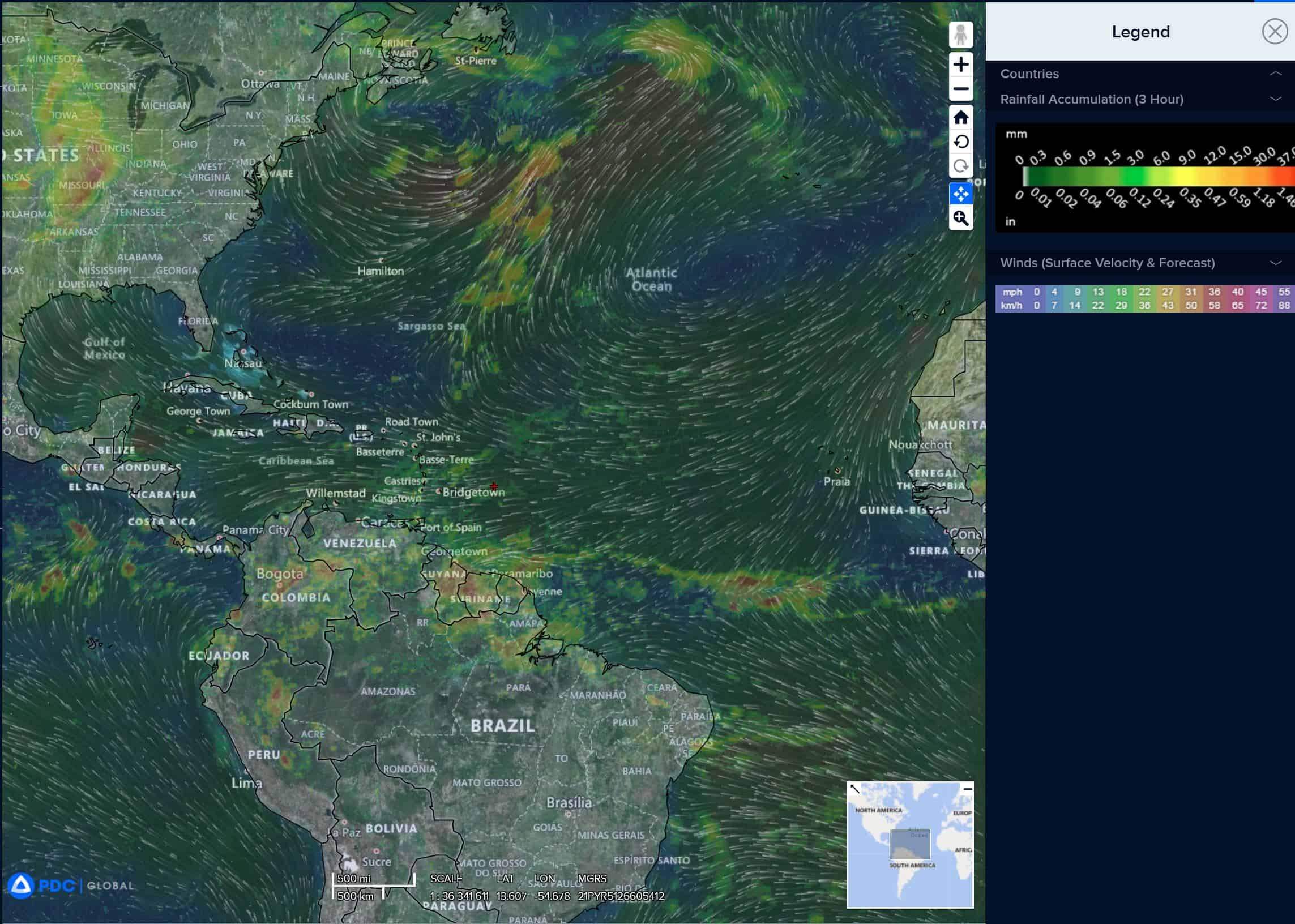Click the ECUADOR country label
The height and width of the screenshot is (924, 1295).
[x=219, y=656]
